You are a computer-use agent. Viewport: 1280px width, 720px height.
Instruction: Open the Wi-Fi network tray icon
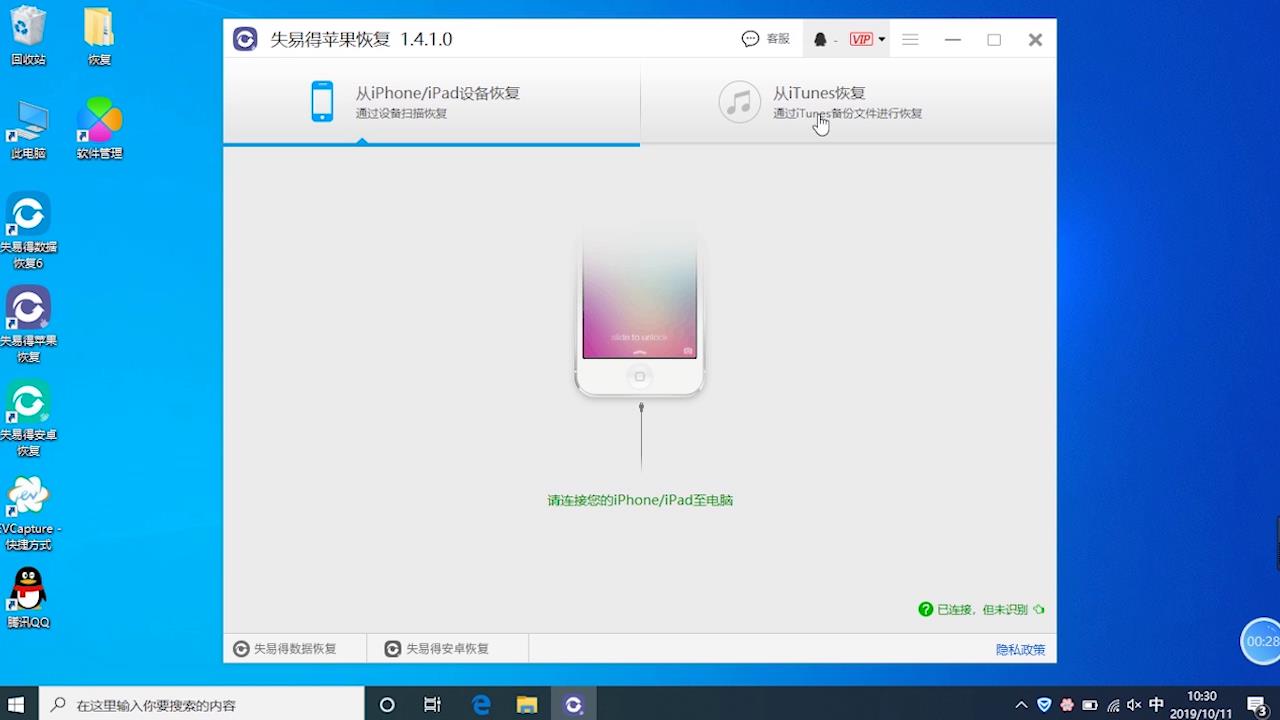pyautogui.click(x=1113, y=705)
